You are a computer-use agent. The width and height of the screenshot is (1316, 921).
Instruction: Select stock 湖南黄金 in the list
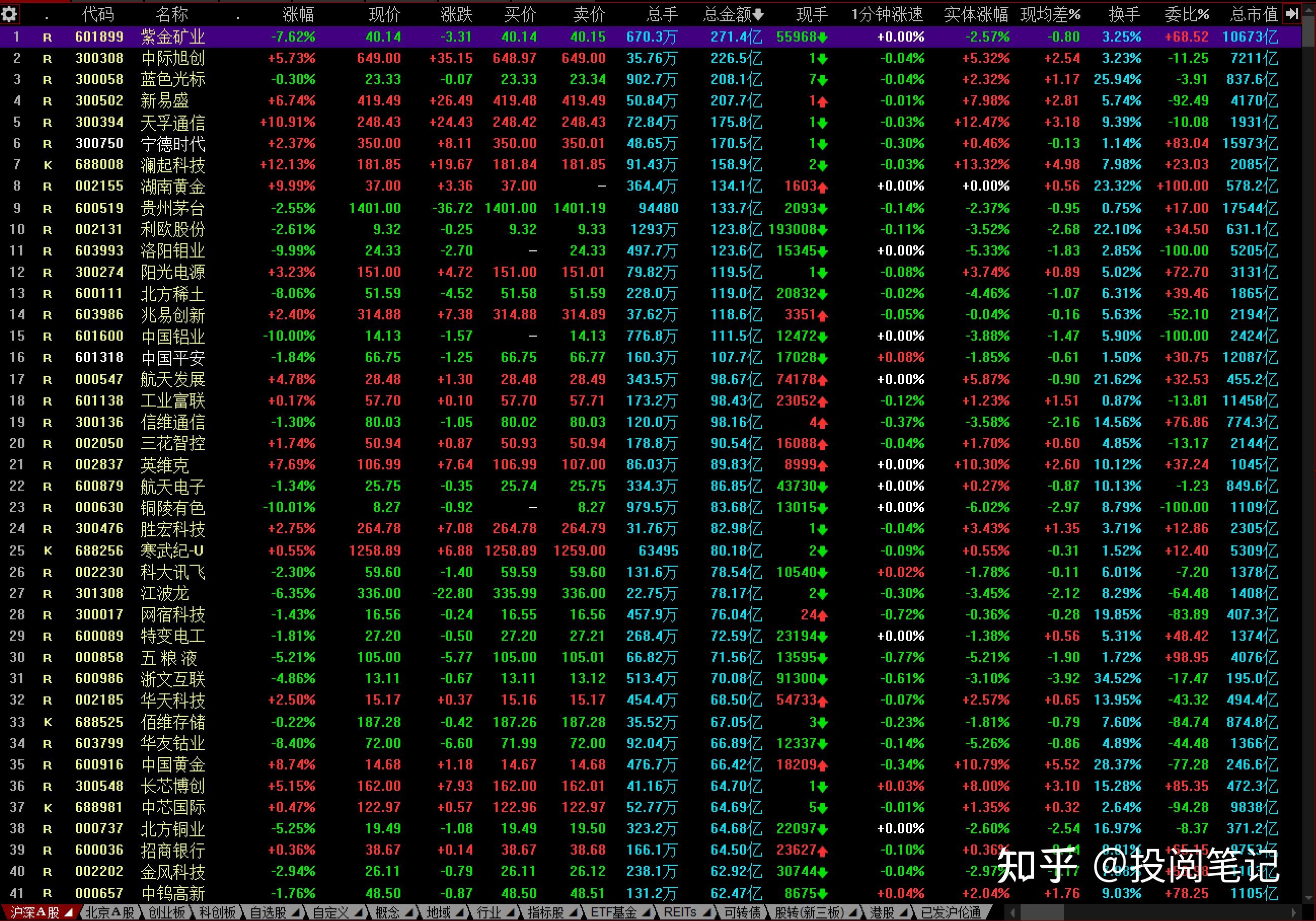(172, 187)
